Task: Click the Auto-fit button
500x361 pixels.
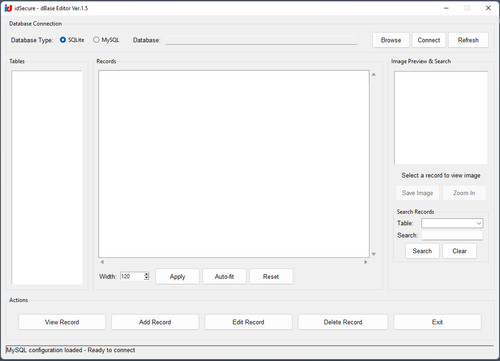Action: pos(224,276)
